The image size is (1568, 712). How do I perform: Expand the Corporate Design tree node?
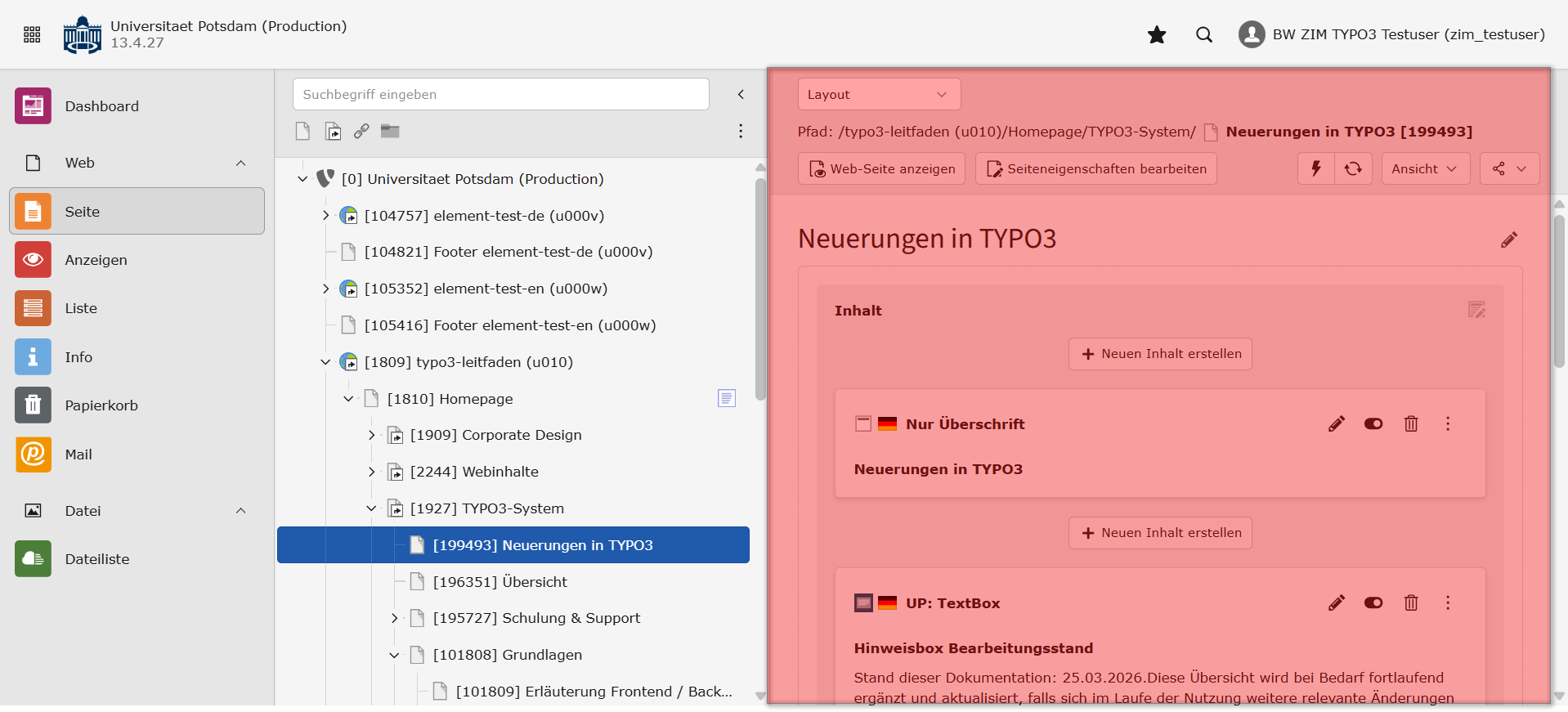pos(371,435)
